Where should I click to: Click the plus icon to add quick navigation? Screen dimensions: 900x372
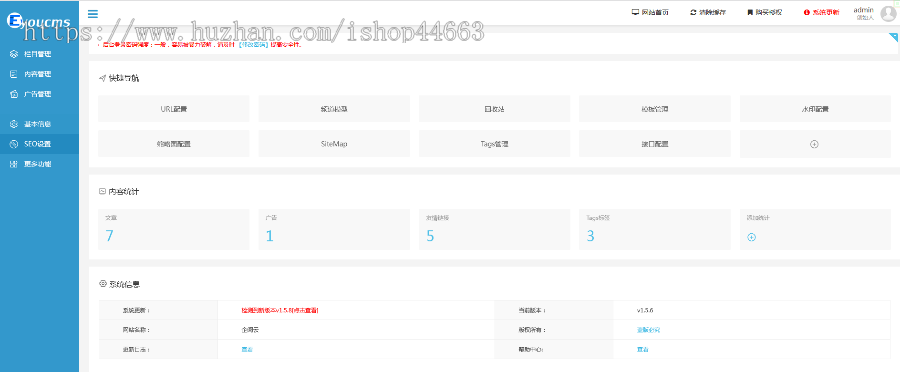(814, 144)
